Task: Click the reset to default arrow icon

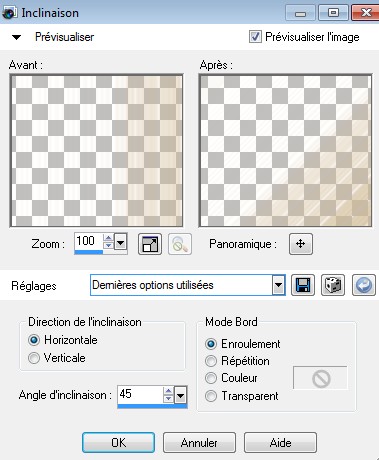Action: tap(364, 285)
